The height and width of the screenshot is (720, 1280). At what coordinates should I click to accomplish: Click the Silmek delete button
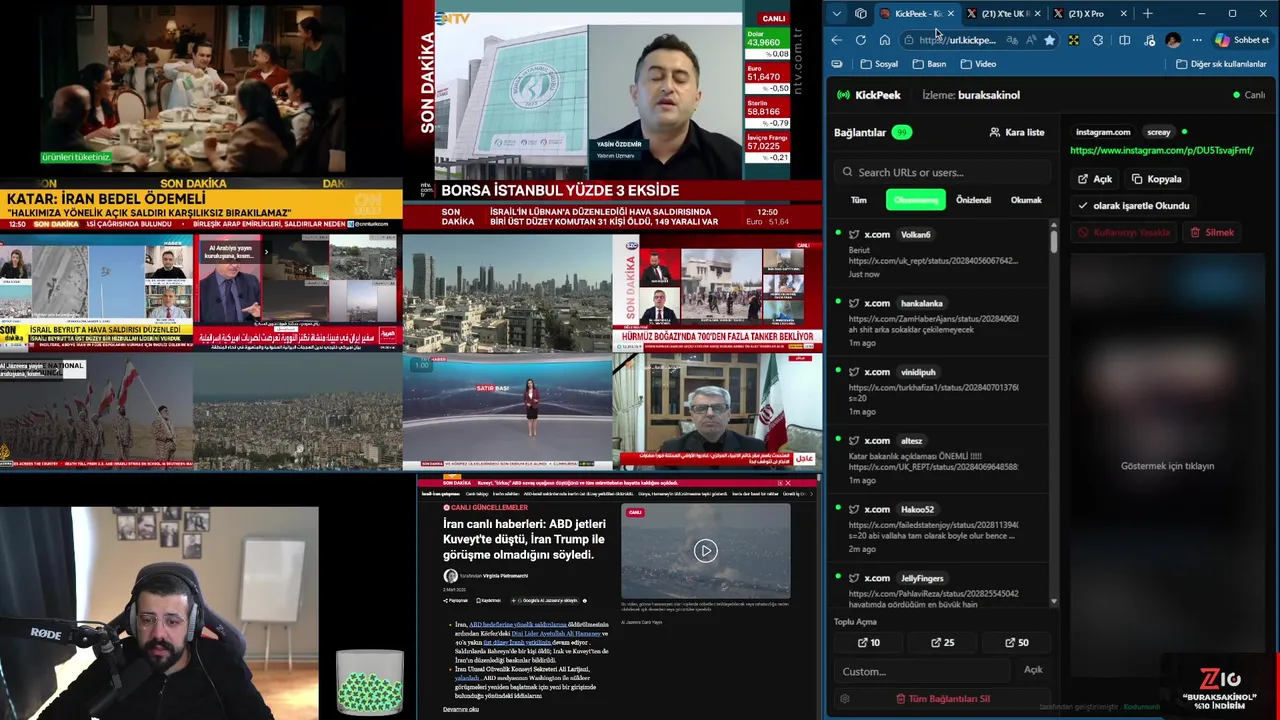point(1212,232)
